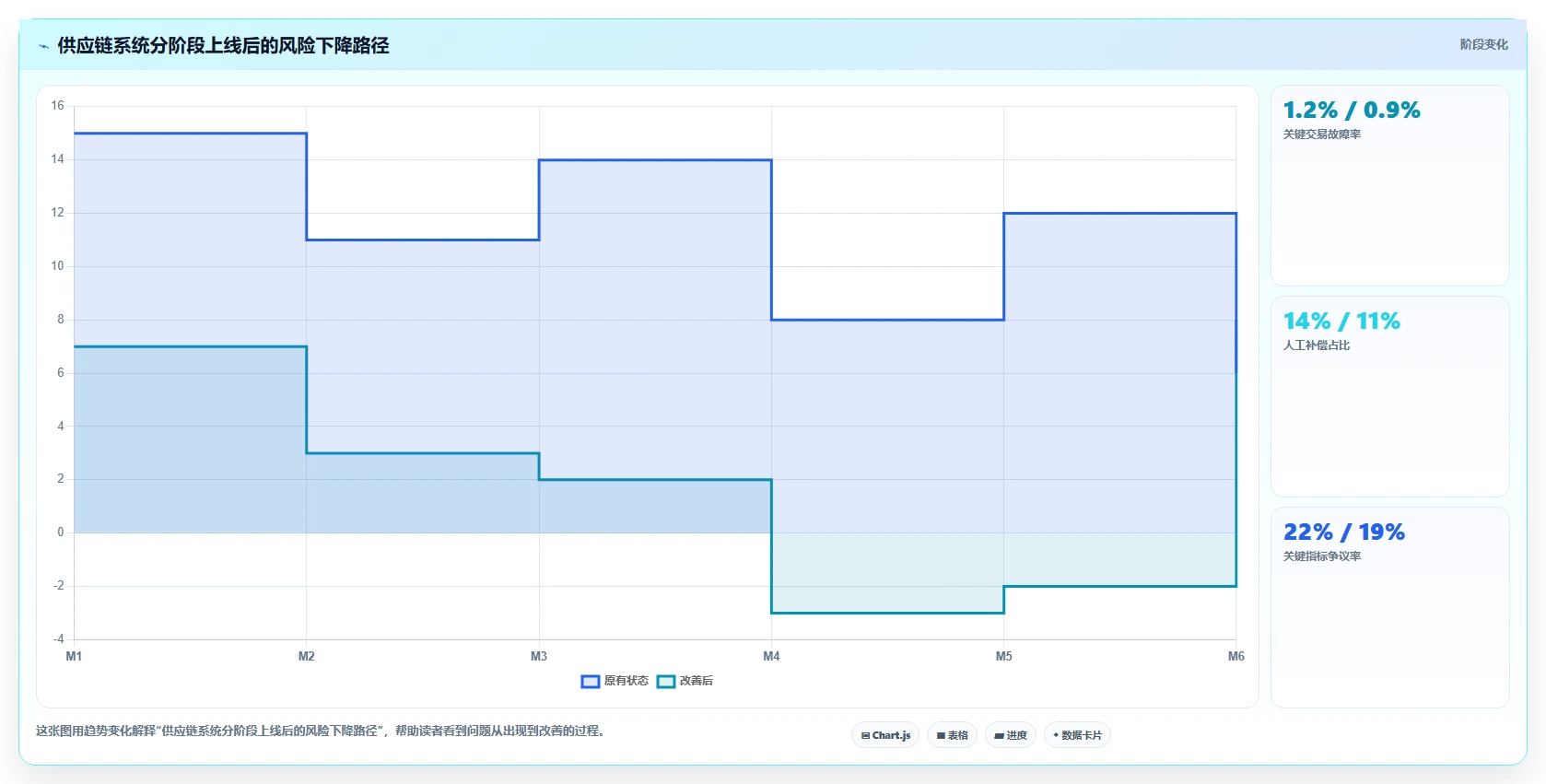1546x784 pixels.
Task: Click the small icon before the chart title
Action: [43, 46]
